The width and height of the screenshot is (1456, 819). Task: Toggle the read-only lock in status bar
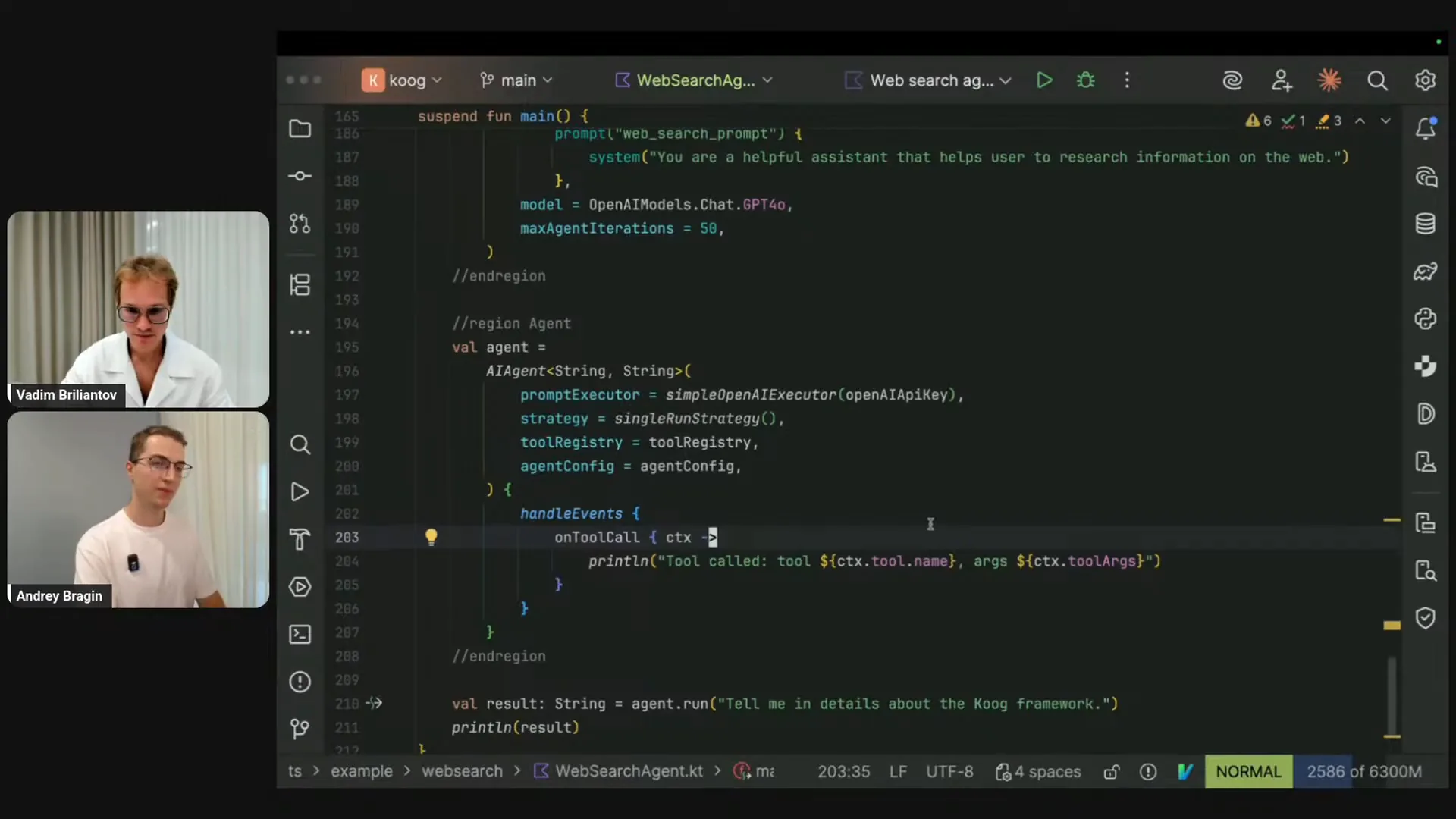tap(1112, 772)
